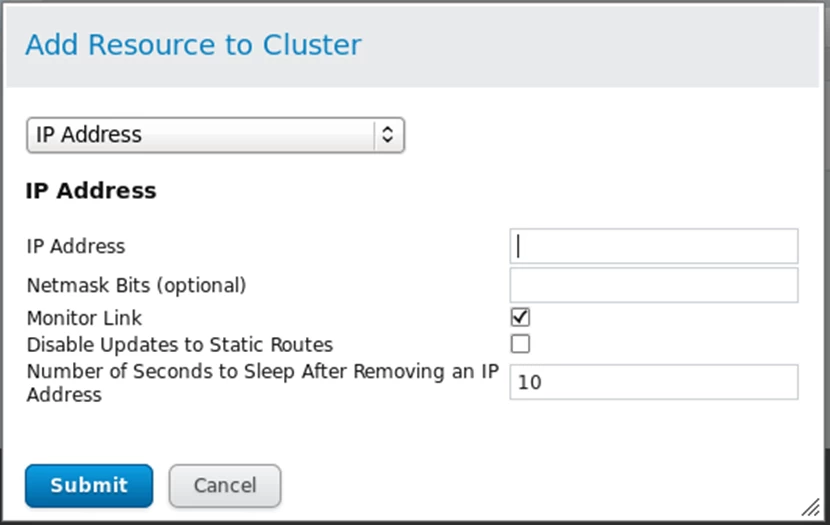This screenshot has height=525, width=830.
Task: Click the checkmark in Monitor Link box
Action: click(x=520, y=316)
